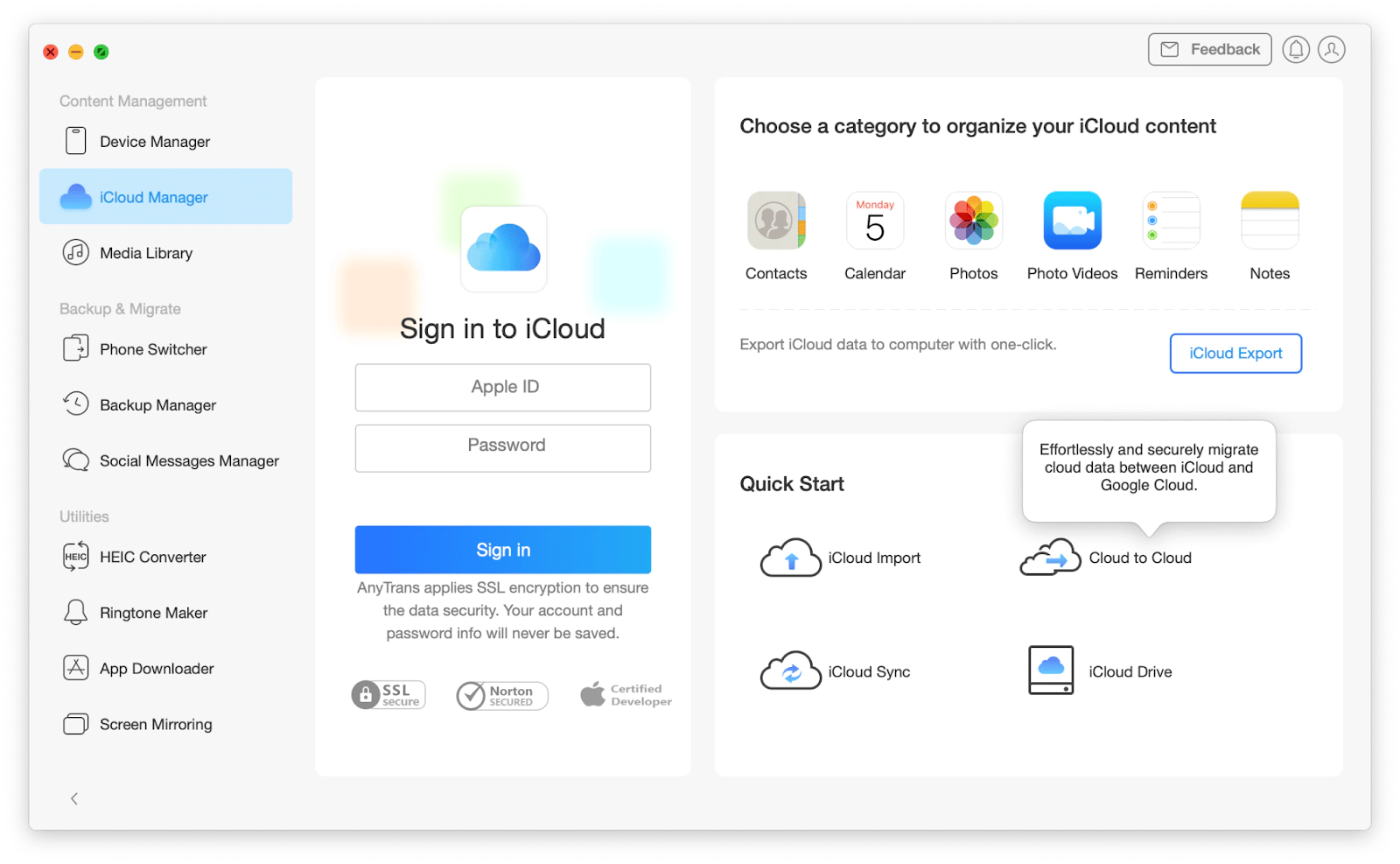Image resolution: width=1400 pixels, height=864 pixels.
Task: Open Social Messages Manager
Action: (165, 460)
